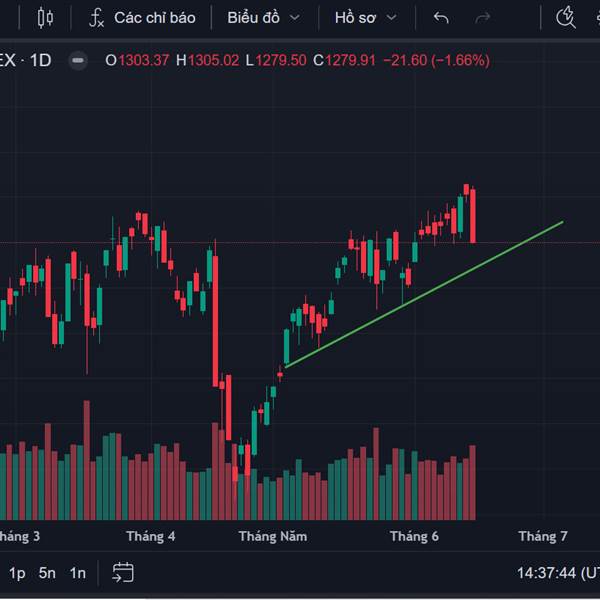Viewport: 600px width, 600px height.
Task: Click the open price value 1303.37
Action: (x=143, y=60)
